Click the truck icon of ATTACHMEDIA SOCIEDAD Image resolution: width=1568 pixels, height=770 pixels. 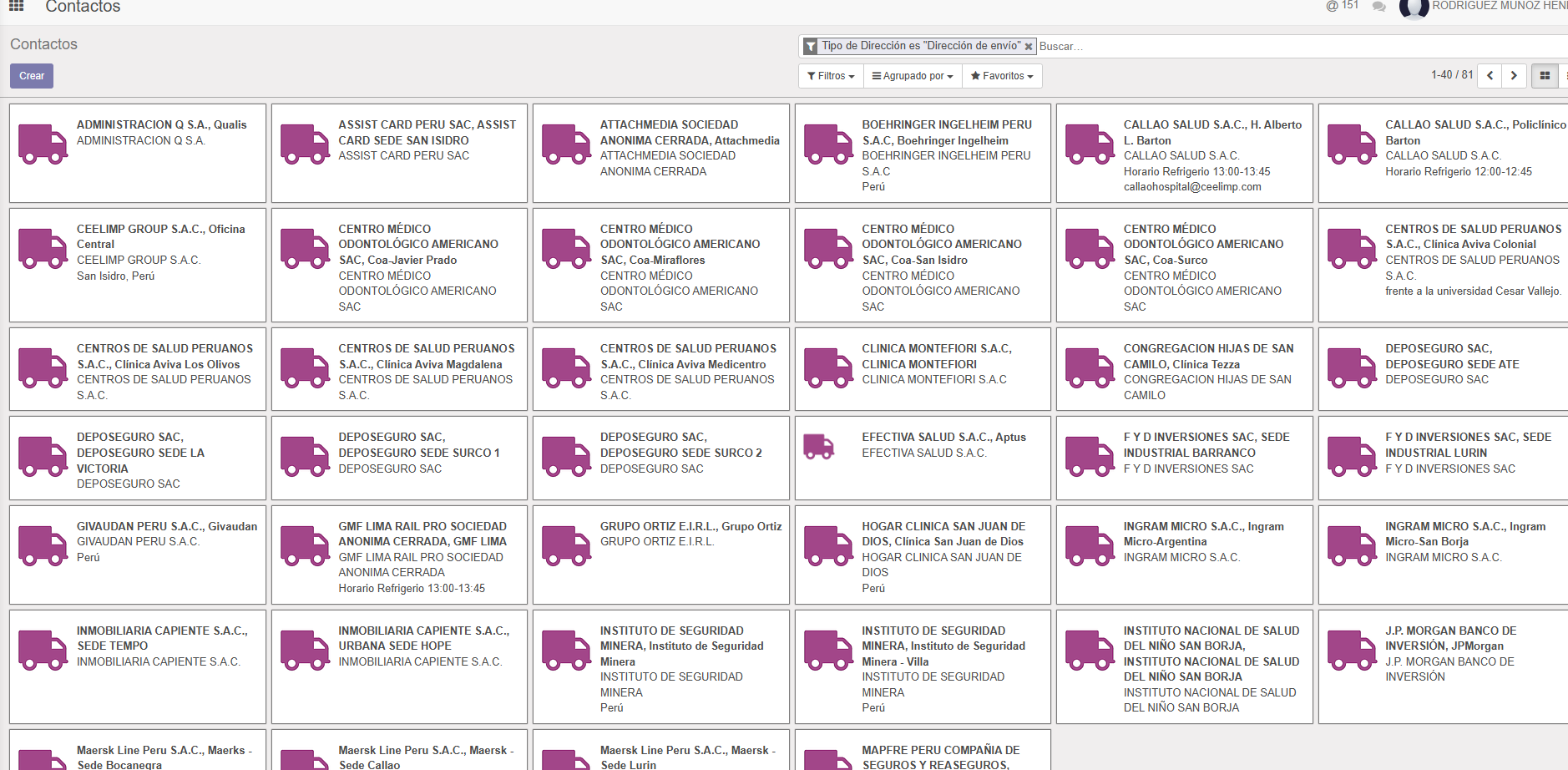[x=567, y=144]
